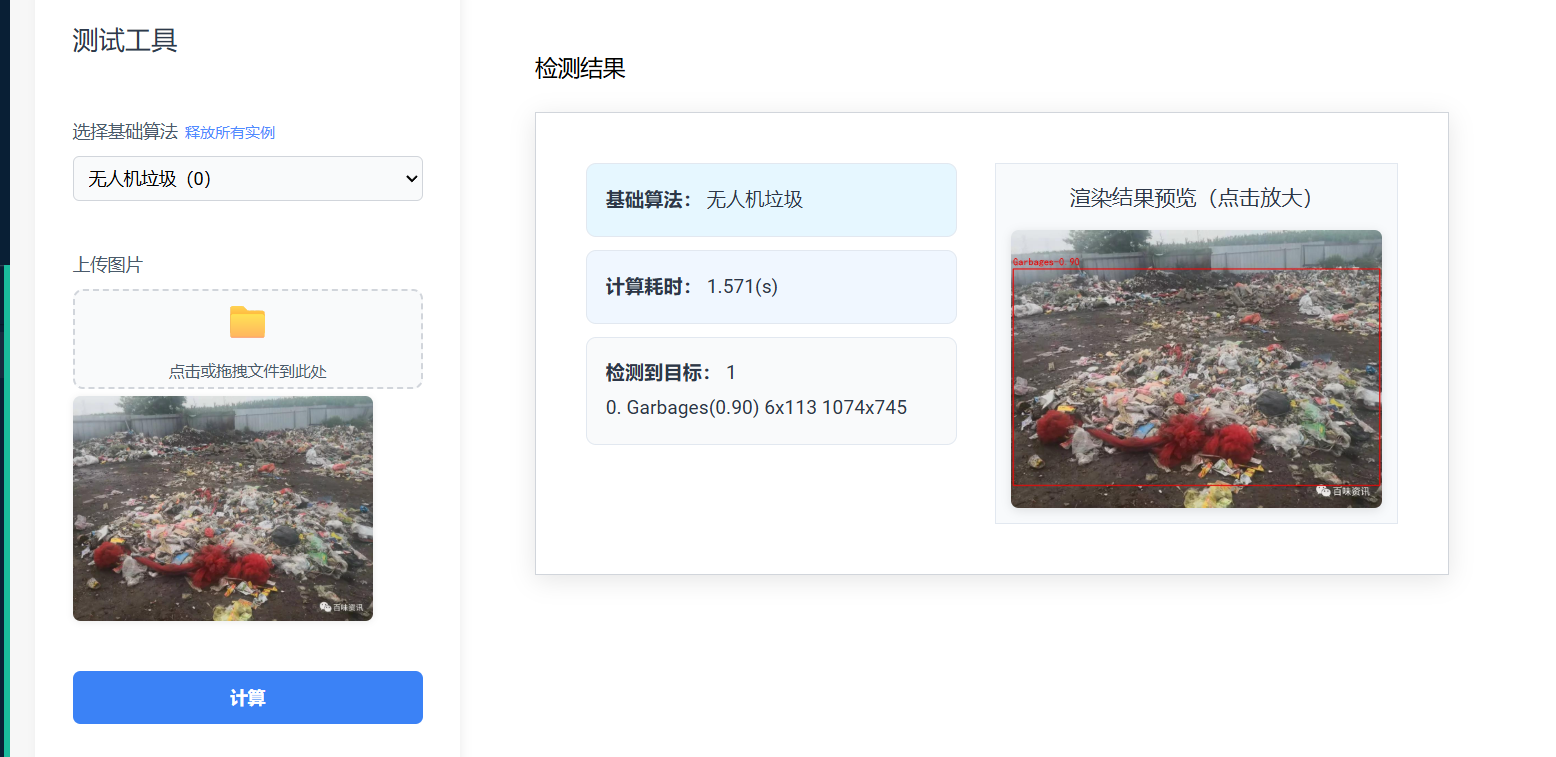The width and height of the screenshot is (1556, 757).
Task: Open the 无人机垃圾 algorithm dropdown
Action: click(x=247, y=178)
